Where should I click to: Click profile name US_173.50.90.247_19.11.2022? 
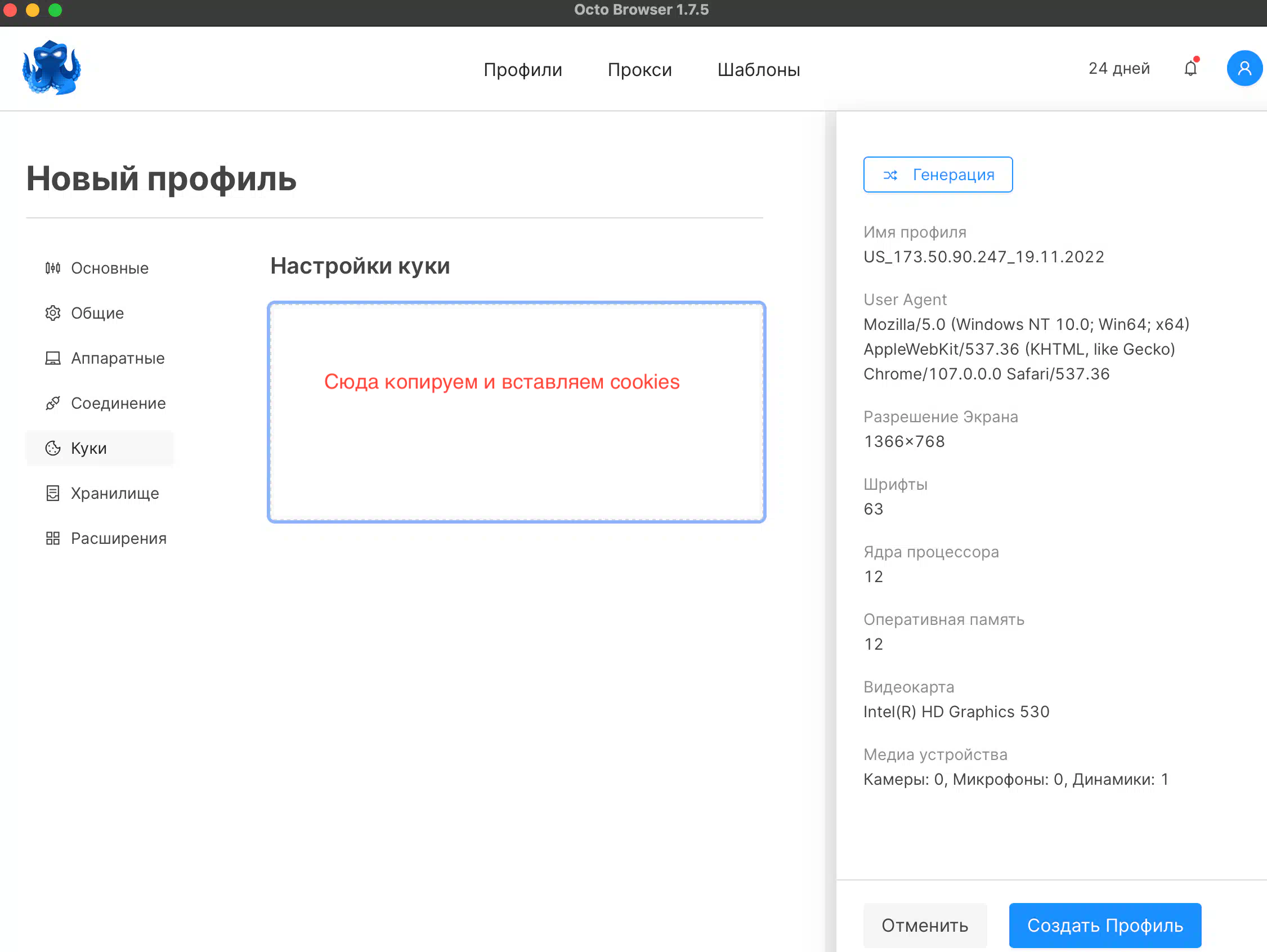point(983,257)
